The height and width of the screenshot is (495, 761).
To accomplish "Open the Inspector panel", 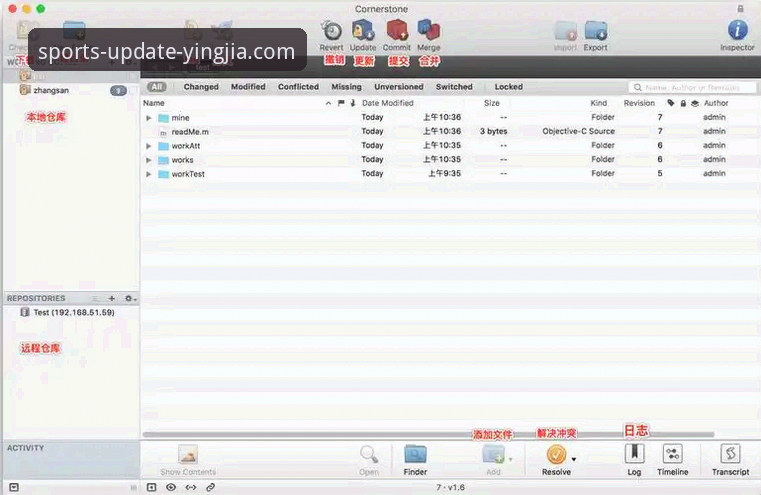I will (737, 31).
